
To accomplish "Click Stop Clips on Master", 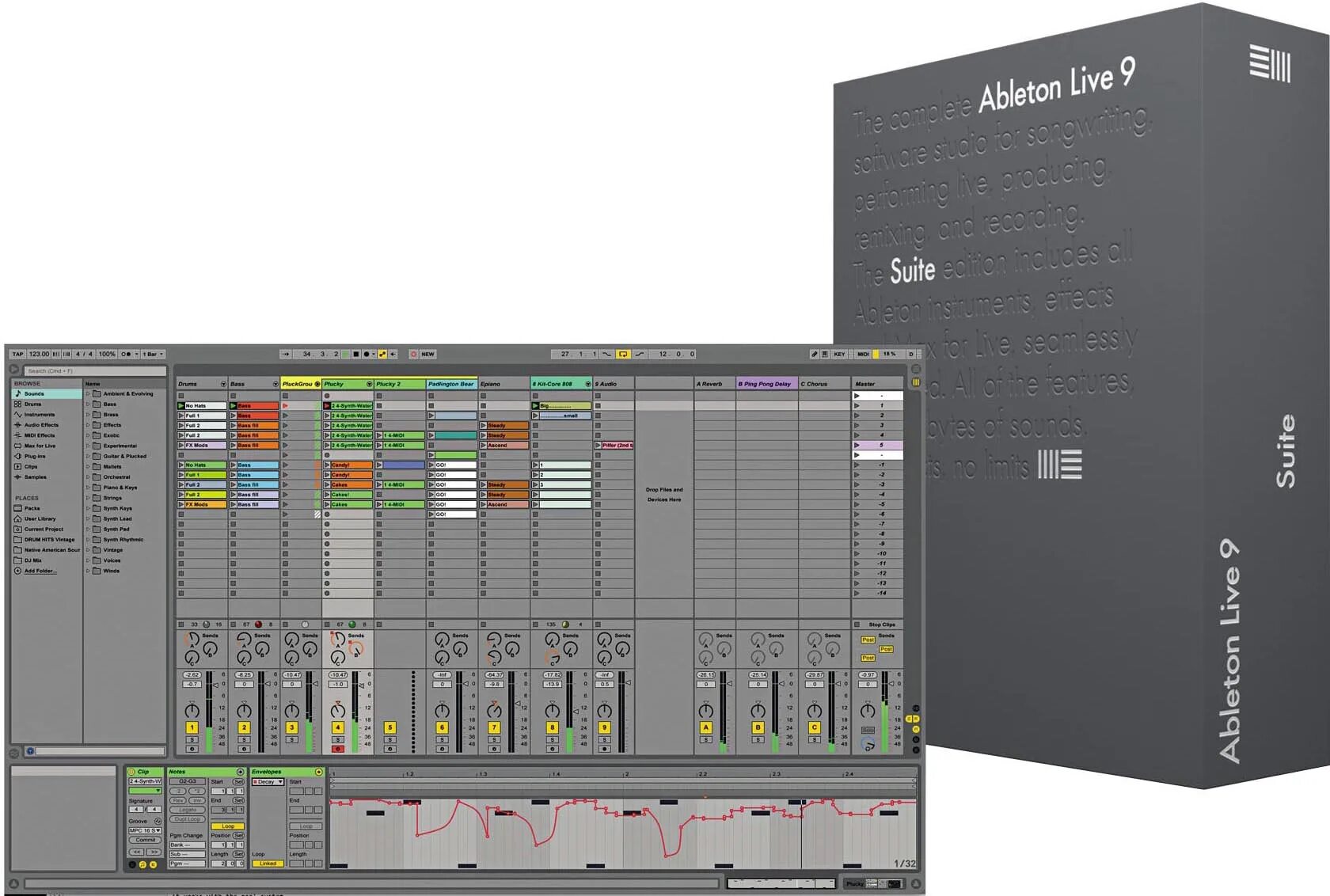I will (x=881, y=625).
